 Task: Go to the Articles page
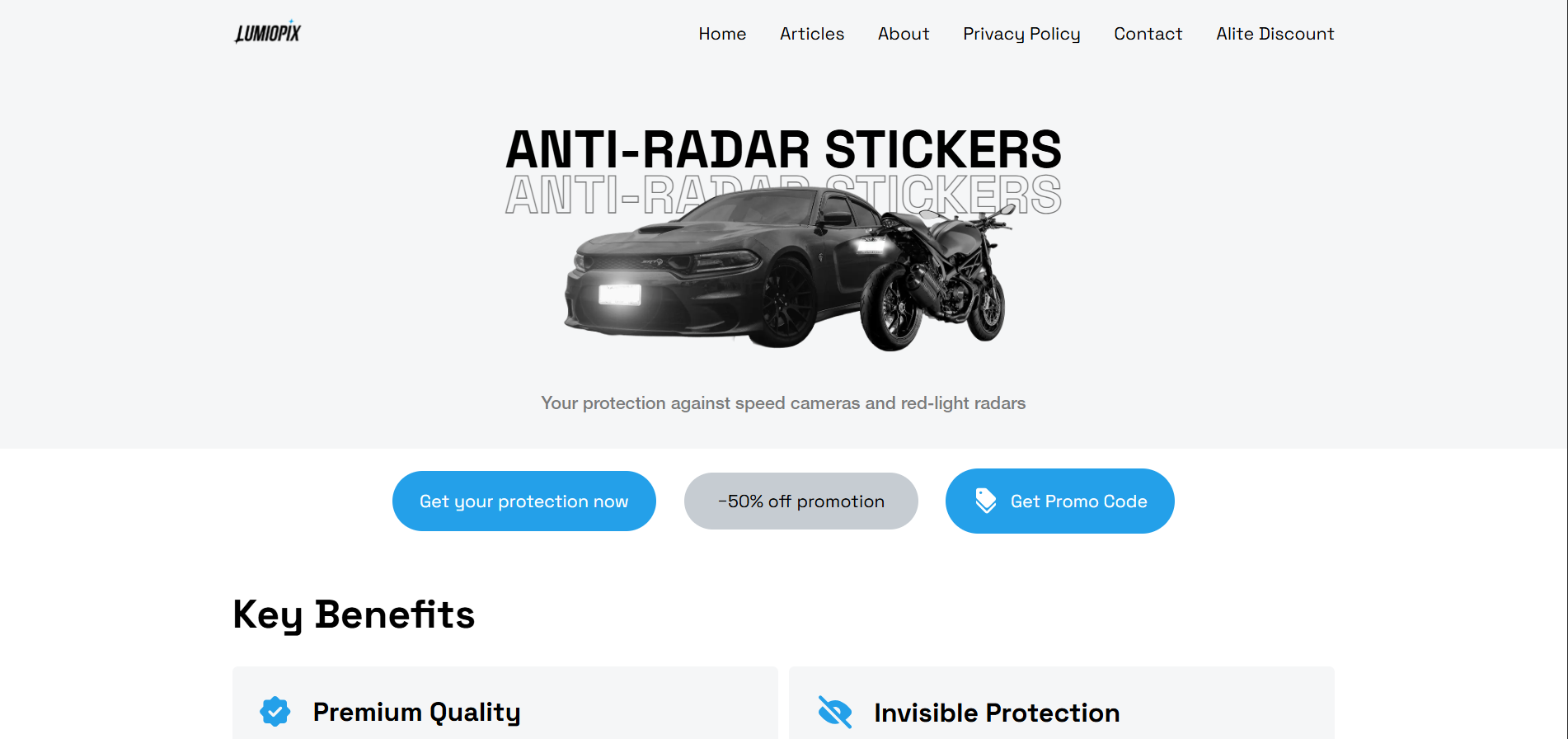[x=812, y=34]
